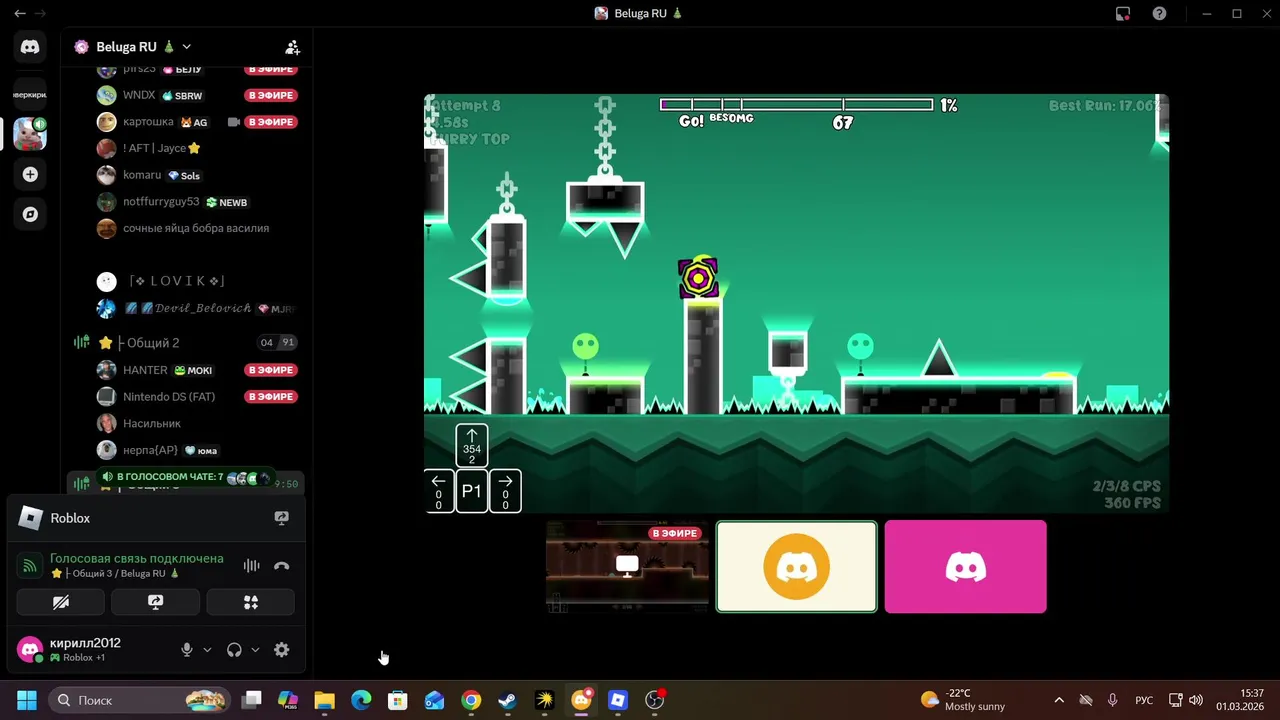1280x720 pixels.
Task: Click the Голосовая связь подключена status text
Action: [137, 558]
